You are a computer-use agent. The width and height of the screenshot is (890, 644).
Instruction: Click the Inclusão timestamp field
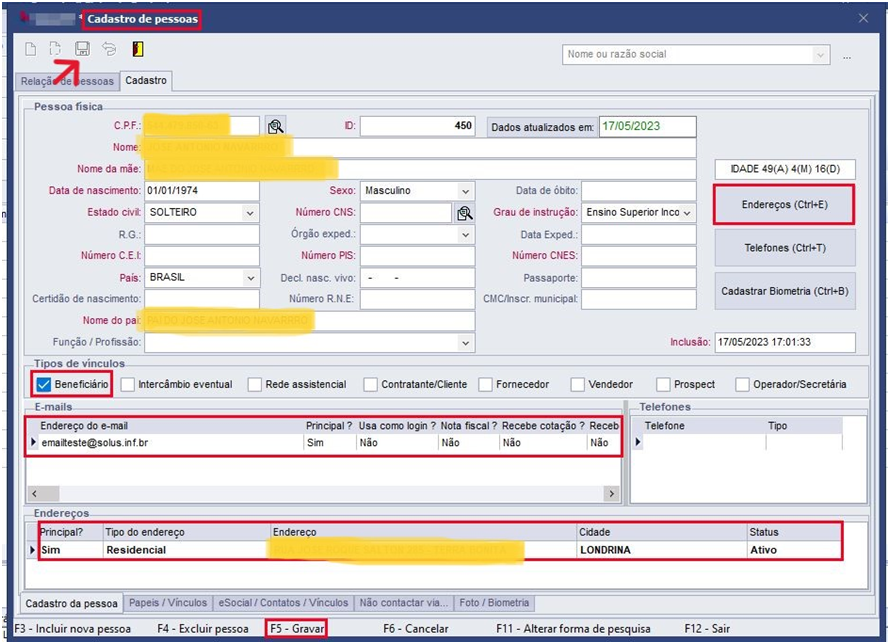[784, 342]
